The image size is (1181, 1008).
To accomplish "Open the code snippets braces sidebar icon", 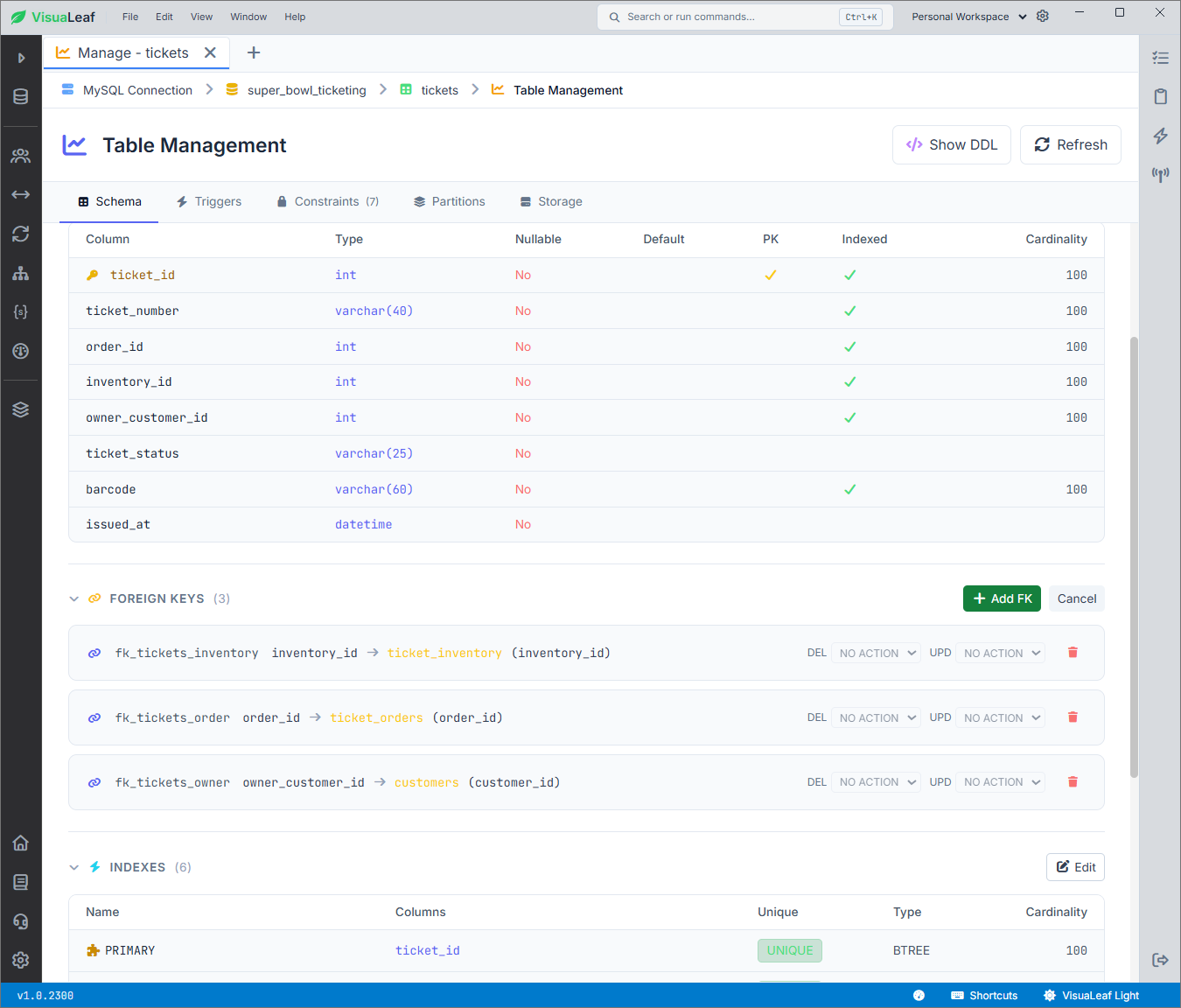I will point(21,311).
